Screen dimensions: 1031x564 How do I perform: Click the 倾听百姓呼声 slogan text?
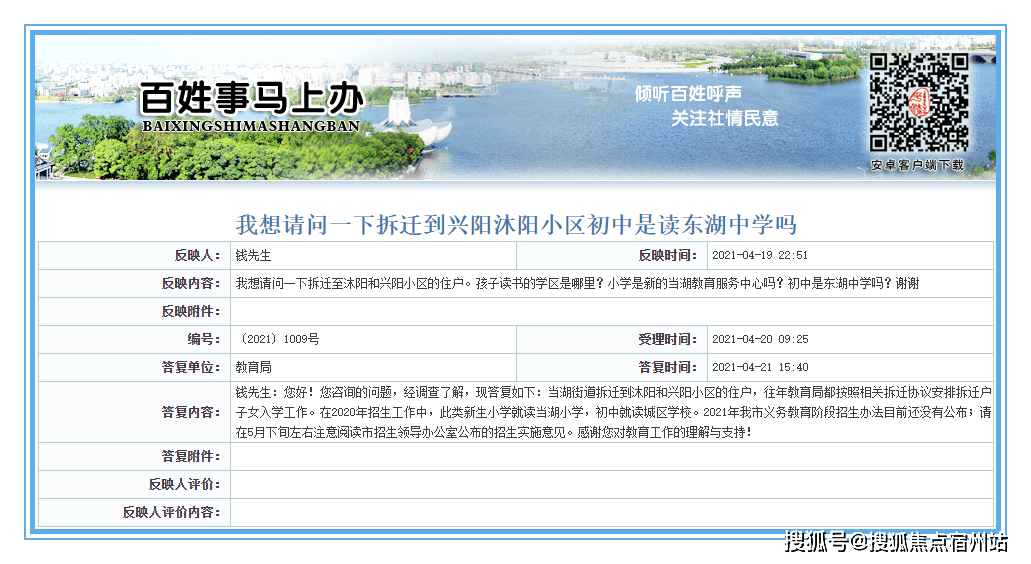point(688,94)
